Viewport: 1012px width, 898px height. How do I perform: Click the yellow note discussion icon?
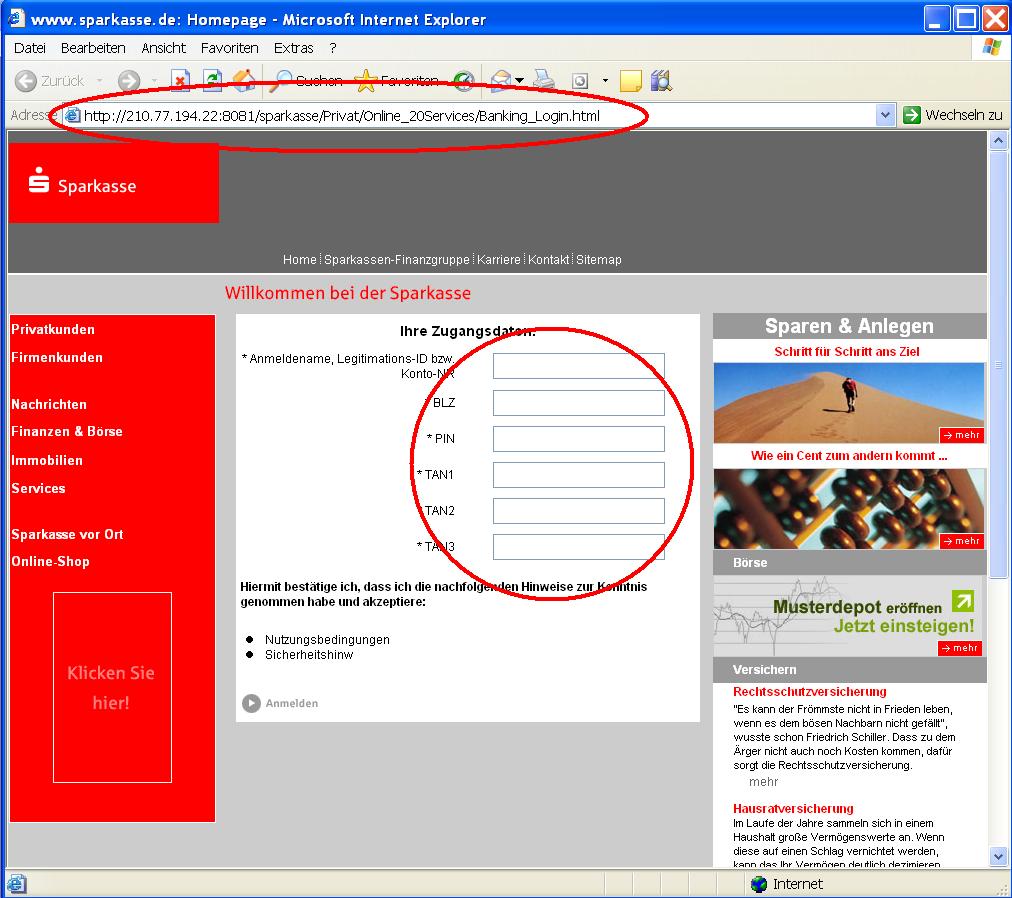pyautogui.click(x=631, y=81)
